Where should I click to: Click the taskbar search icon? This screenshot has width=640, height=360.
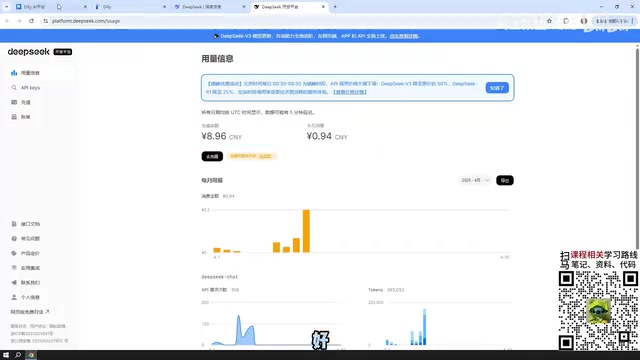point(18,355)
